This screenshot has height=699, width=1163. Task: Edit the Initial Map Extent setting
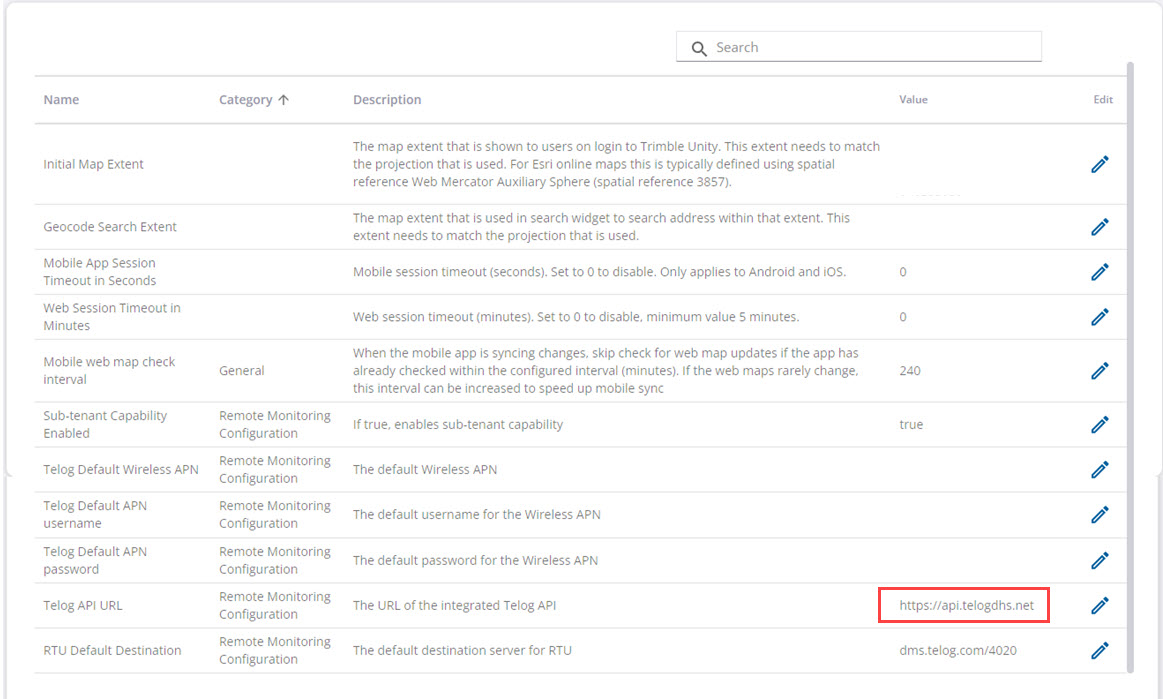coord(1100,164)
